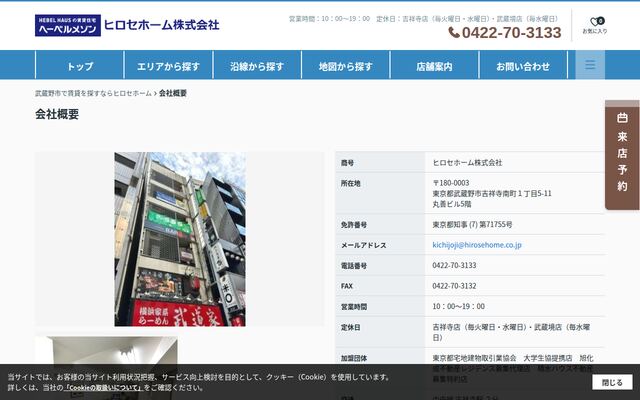Open the hamburger menu icon
The height and width of the screenshot is (400, 640).
[590, 64]
